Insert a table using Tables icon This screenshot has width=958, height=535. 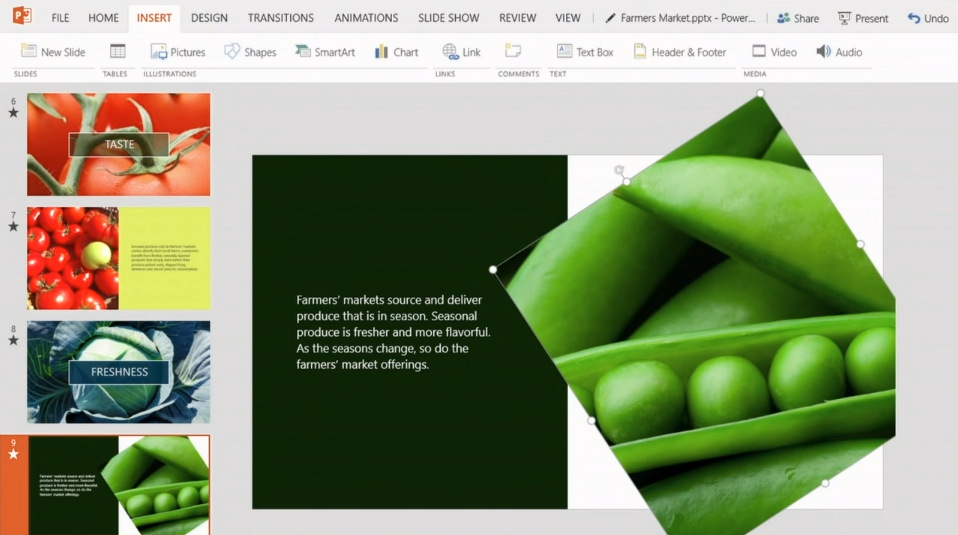118,52
